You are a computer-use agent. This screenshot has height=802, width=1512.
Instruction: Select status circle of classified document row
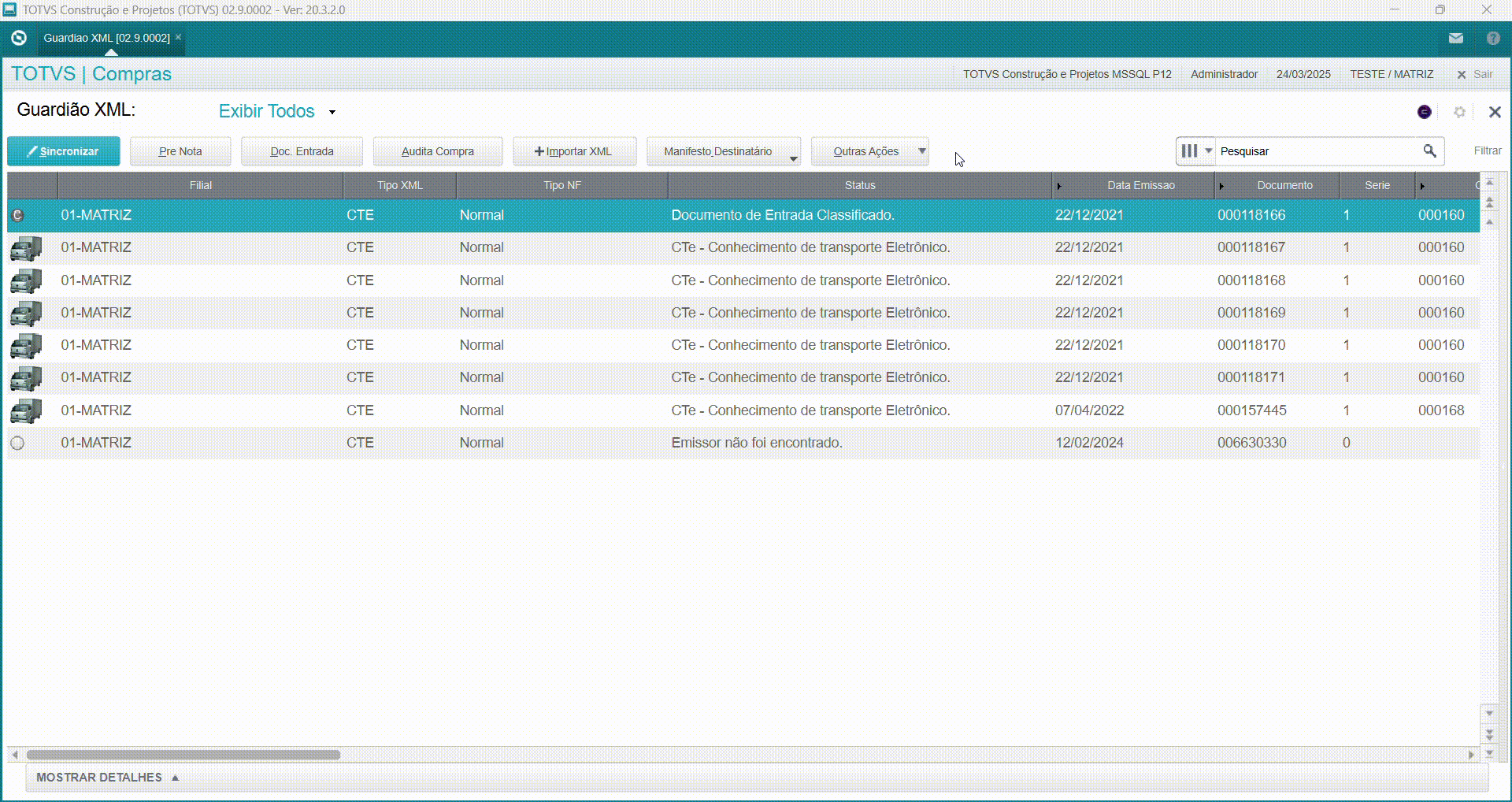click(17, 215)
